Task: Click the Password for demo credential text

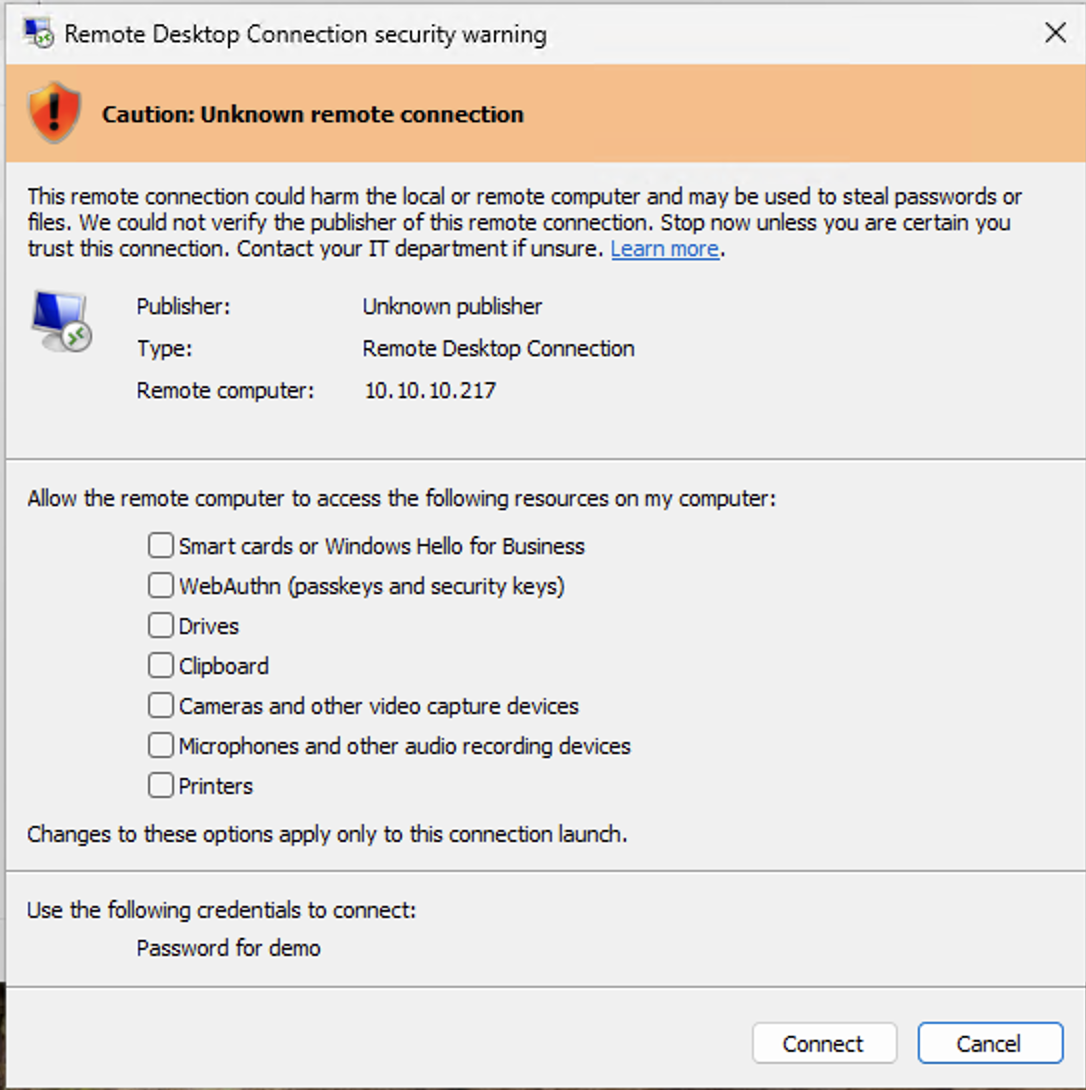Action: (x=228, y=948)
